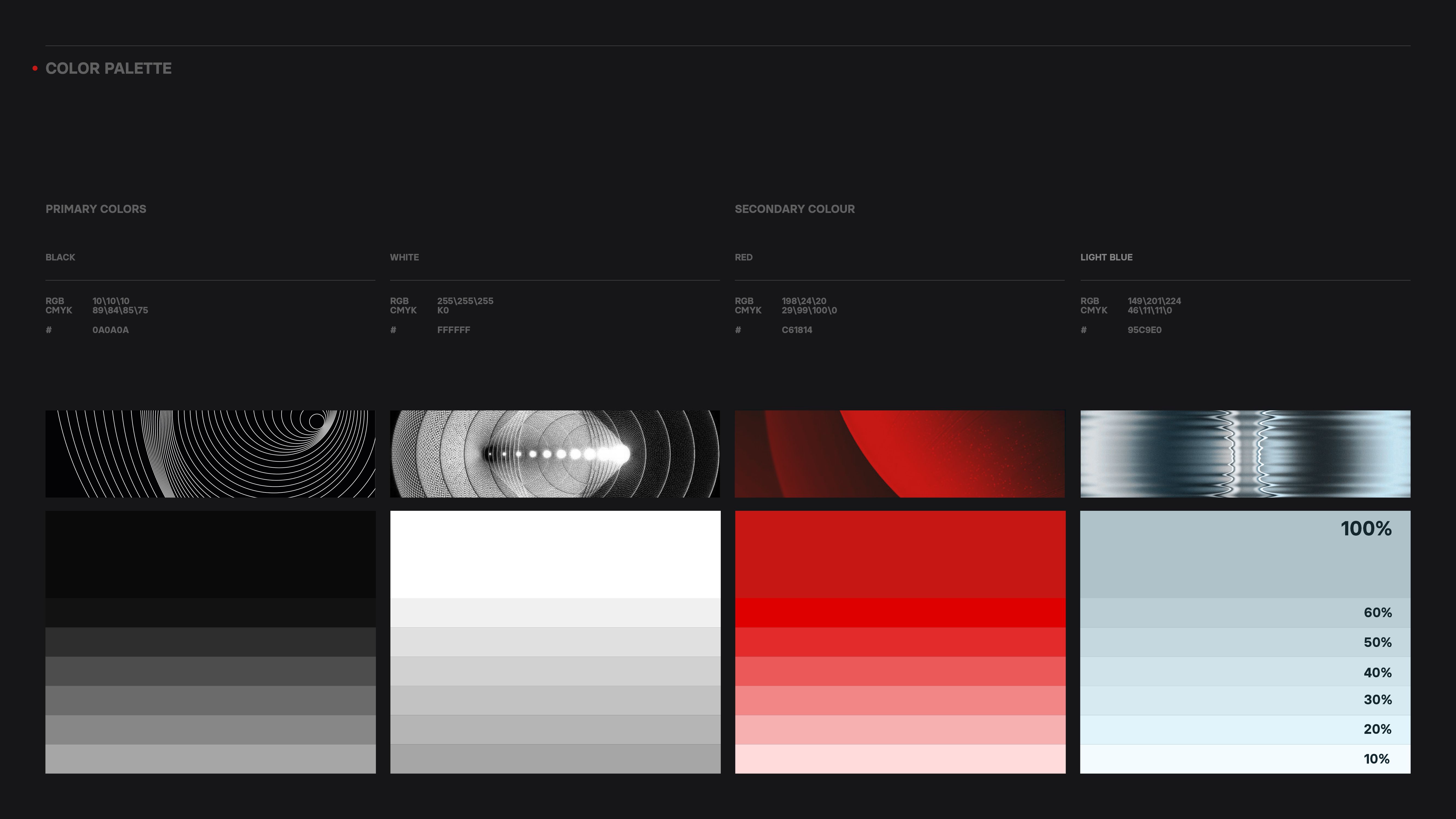This screenshot has width=1456, height=819.
Task: Pick the 50% light blue tint
Action: [x=1245, y=642]
